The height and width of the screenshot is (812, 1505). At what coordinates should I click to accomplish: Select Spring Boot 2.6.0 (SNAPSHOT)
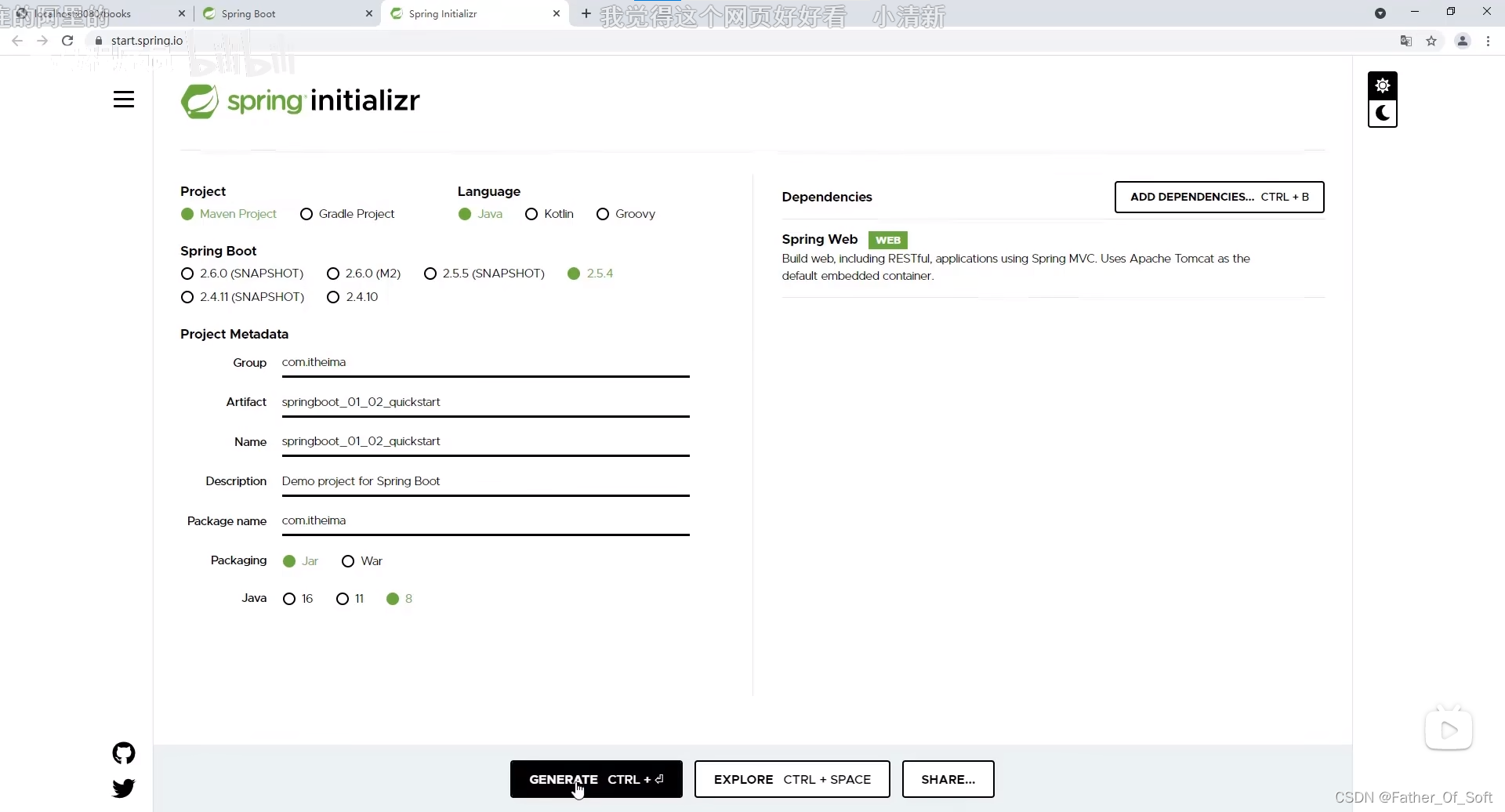[242, 274]
